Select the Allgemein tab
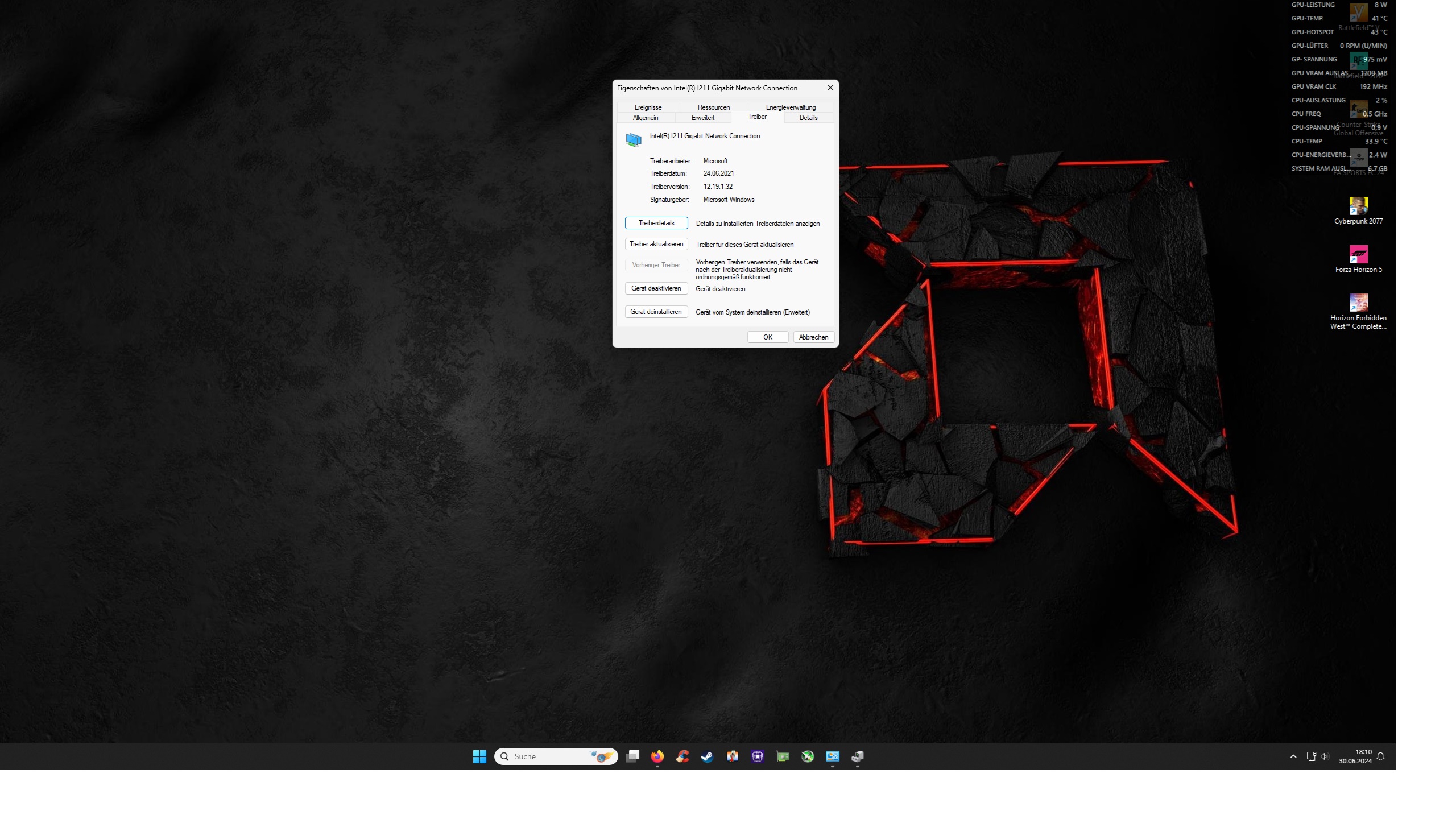The height and width of the screenshot is (819, 1456). coord(646,118)
